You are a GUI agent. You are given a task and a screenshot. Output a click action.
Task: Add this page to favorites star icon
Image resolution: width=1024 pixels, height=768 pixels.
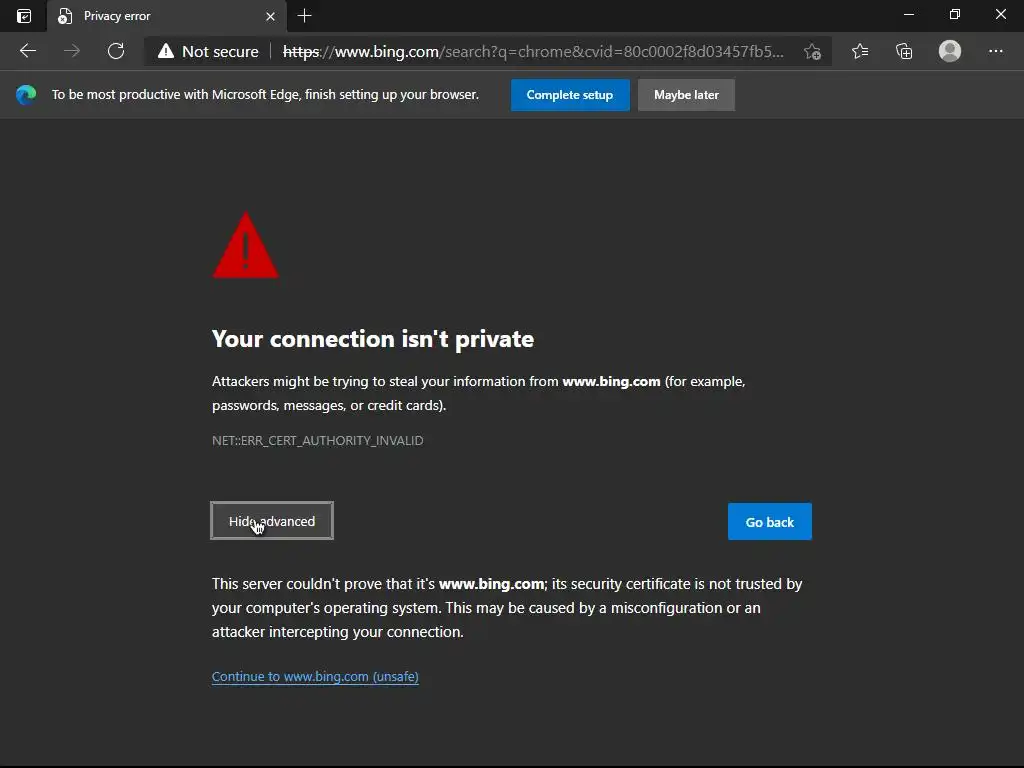[x=812, y=52]
